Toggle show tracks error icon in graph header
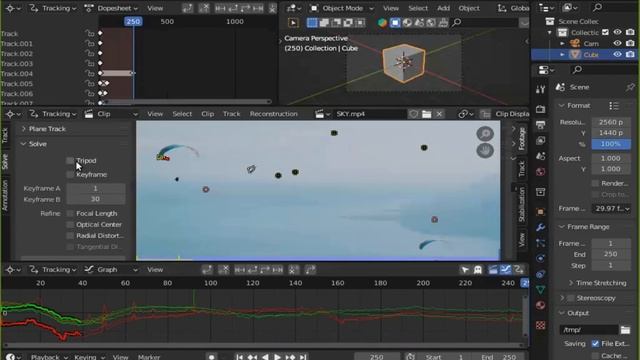Image resolution: width=640 pixels, height=360 pixels. (519, 269)
